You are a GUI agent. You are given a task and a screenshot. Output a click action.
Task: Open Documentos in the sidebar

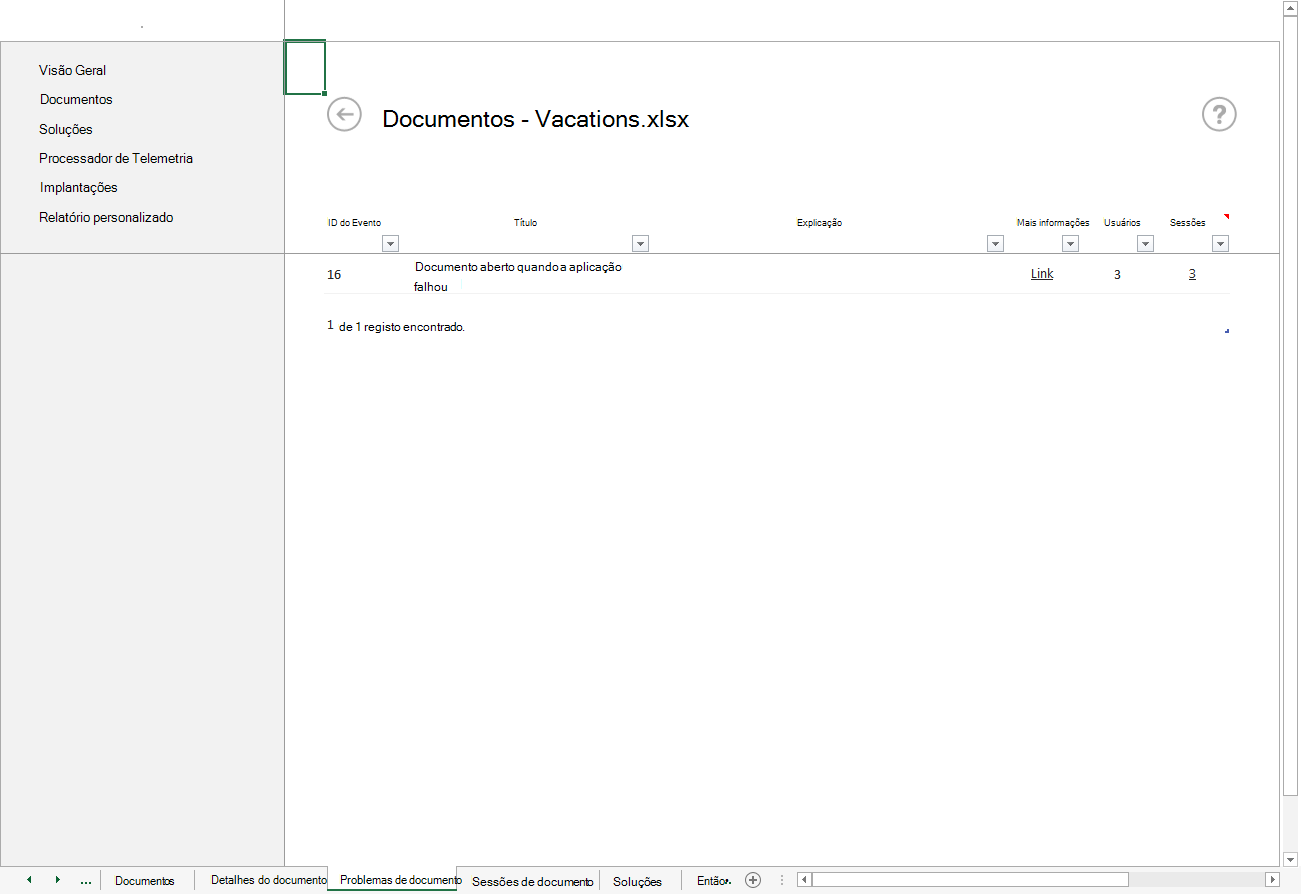coord(76,99)
